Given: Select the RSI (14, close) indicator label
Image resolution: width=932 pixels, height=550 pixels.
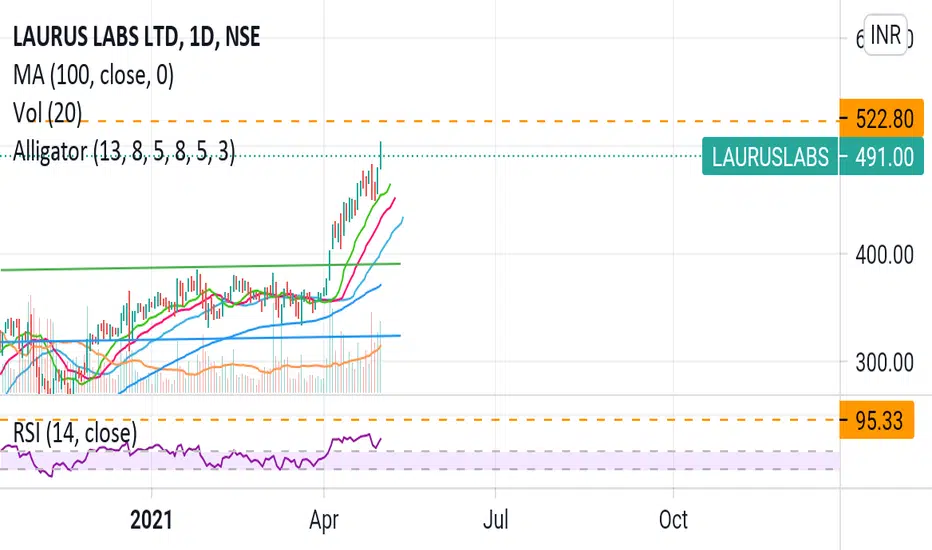Looking at the screenshot, I should click(75, 433).
